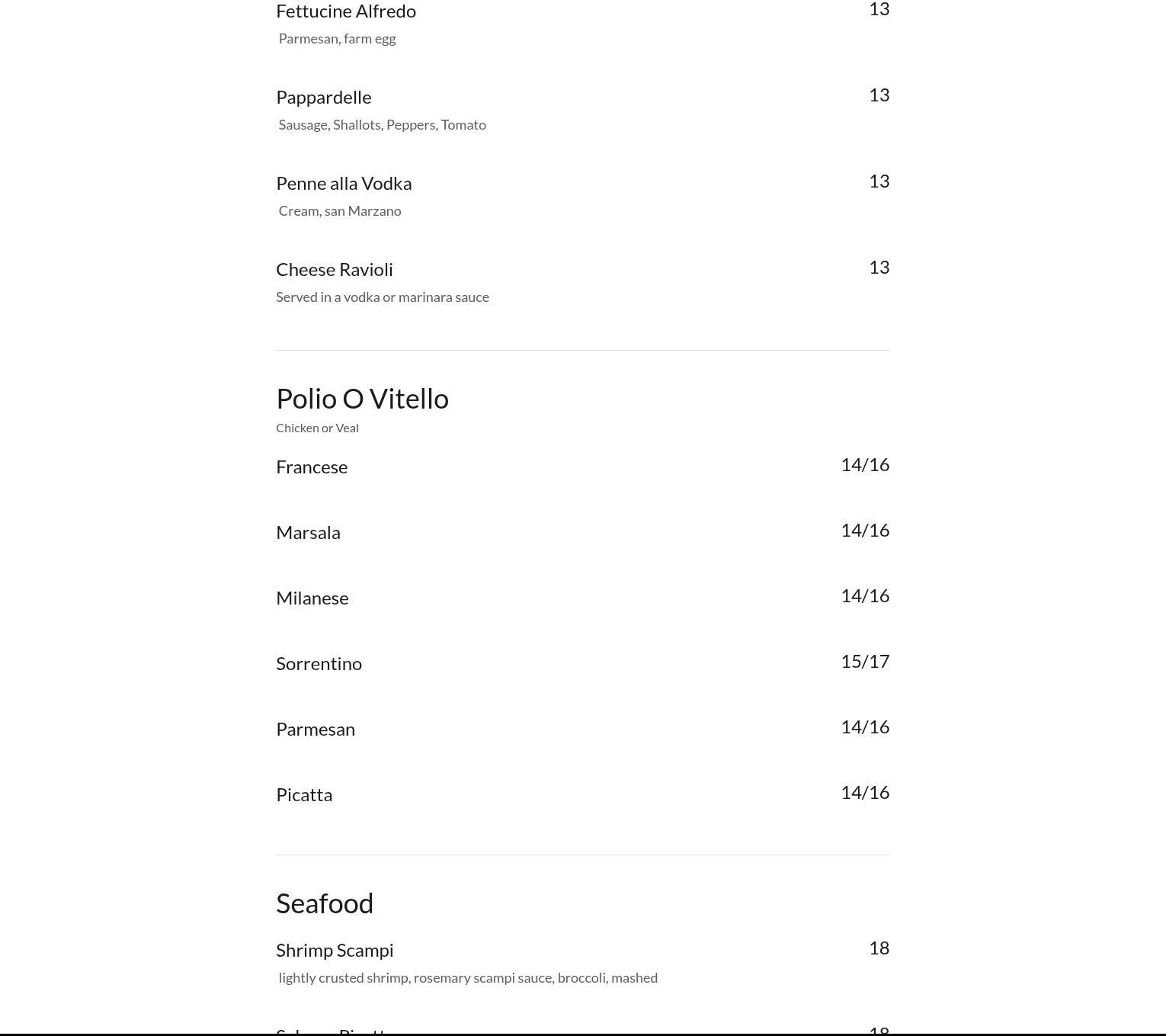This screenshot has height=1036, width=1166.
Task: Click the Shrimp Scampi description text
Action: coord(468,978)
